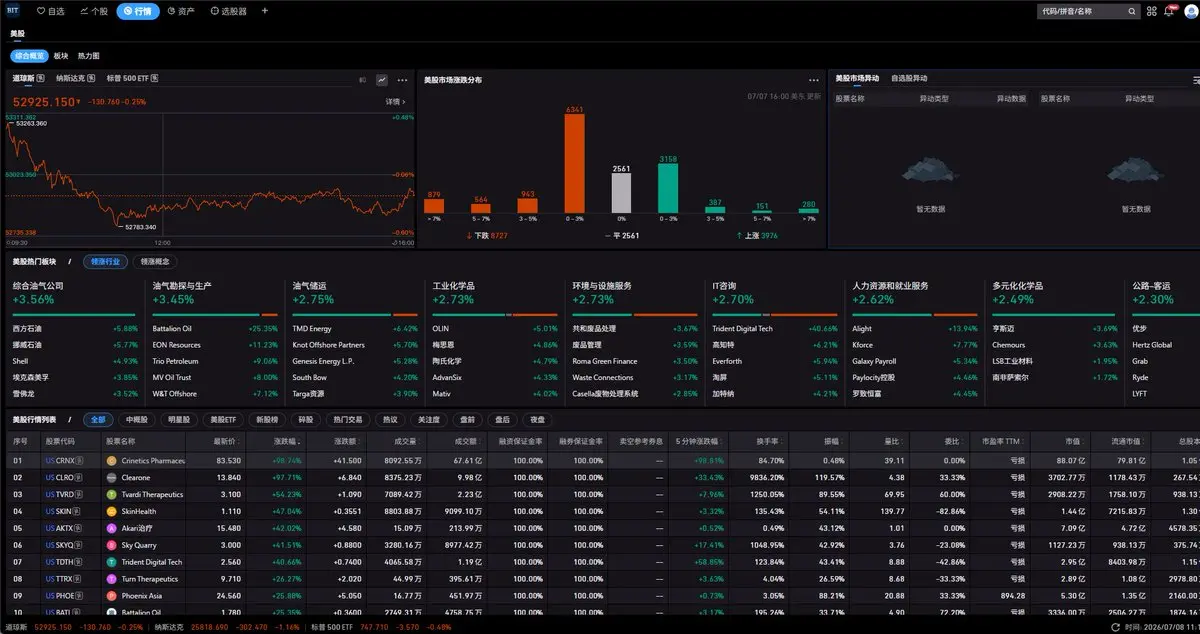Sort by 涨跌幅 column header

point(289,441)
